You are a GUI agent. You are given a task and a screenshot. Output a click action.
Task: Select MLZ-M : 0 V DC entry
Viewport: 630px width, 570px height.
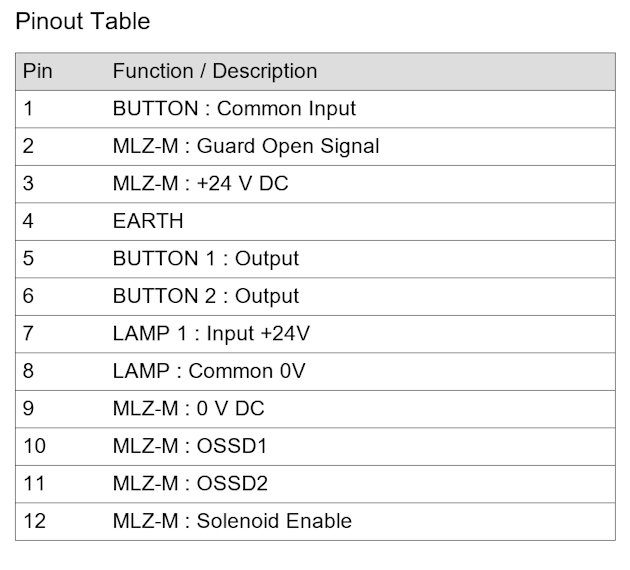tap(188, 409)
